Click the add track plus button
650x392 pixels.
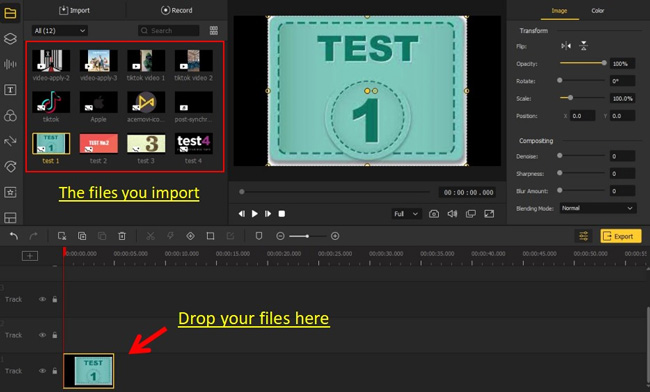pyautogui.click(x=30, y=256)
